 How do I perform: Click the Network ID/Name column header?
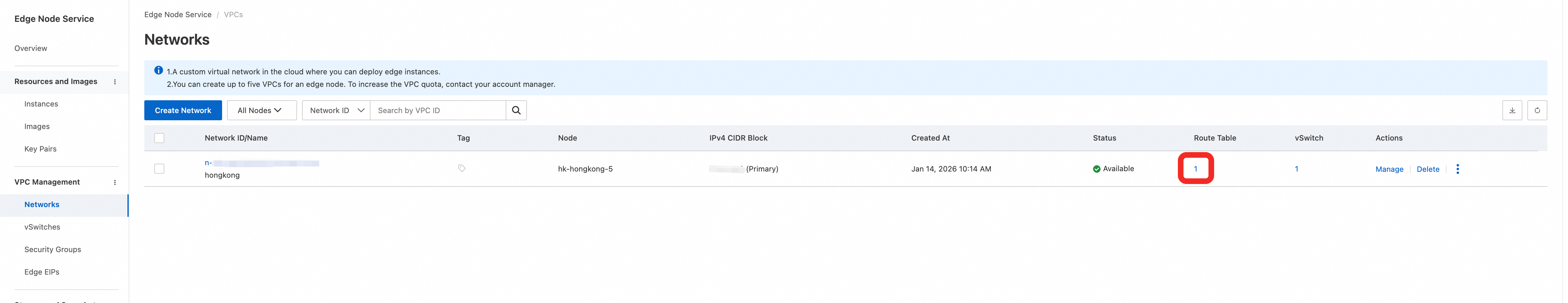click(x=236, y=138)
